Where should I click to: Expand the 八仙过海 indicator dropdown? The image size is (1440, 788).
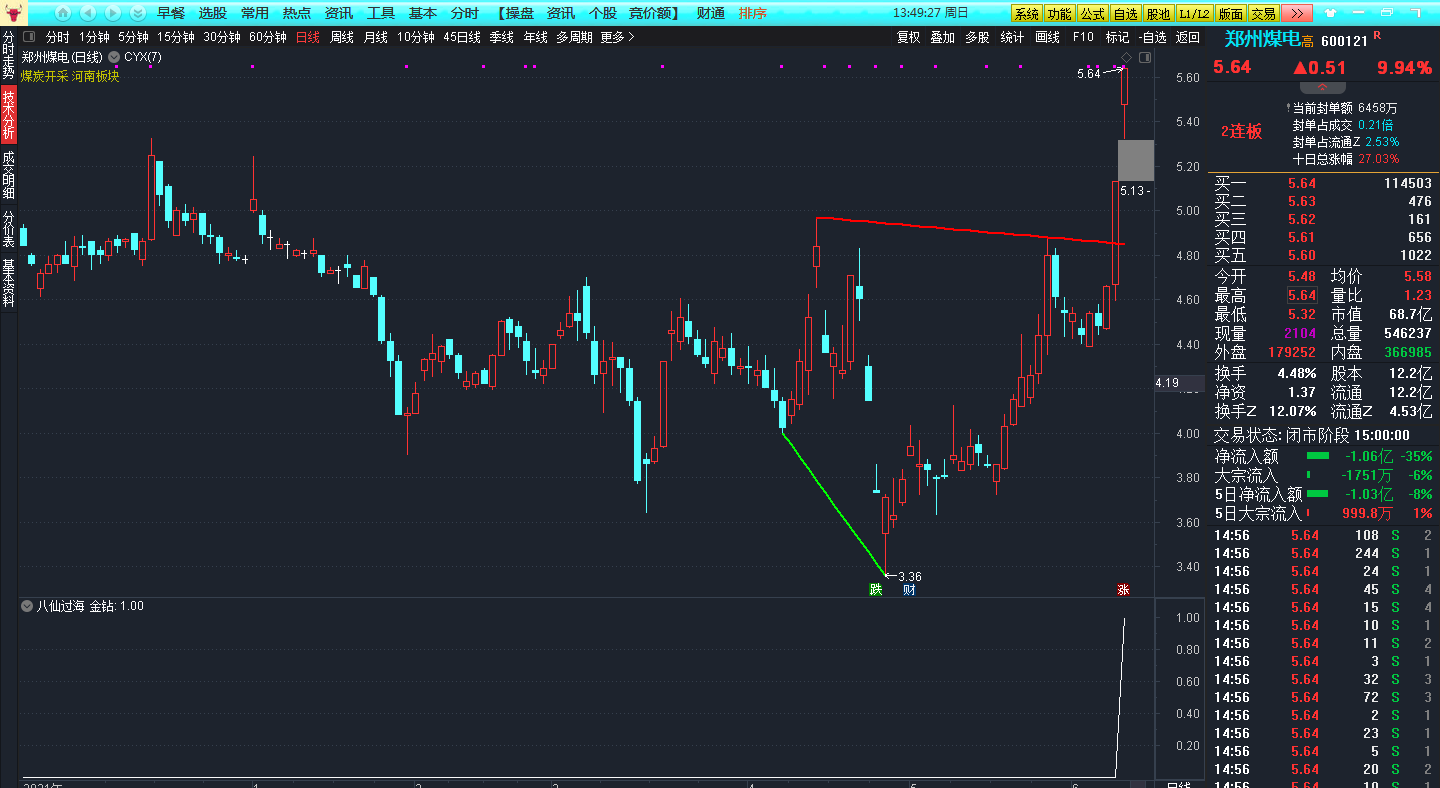(27, 606)
